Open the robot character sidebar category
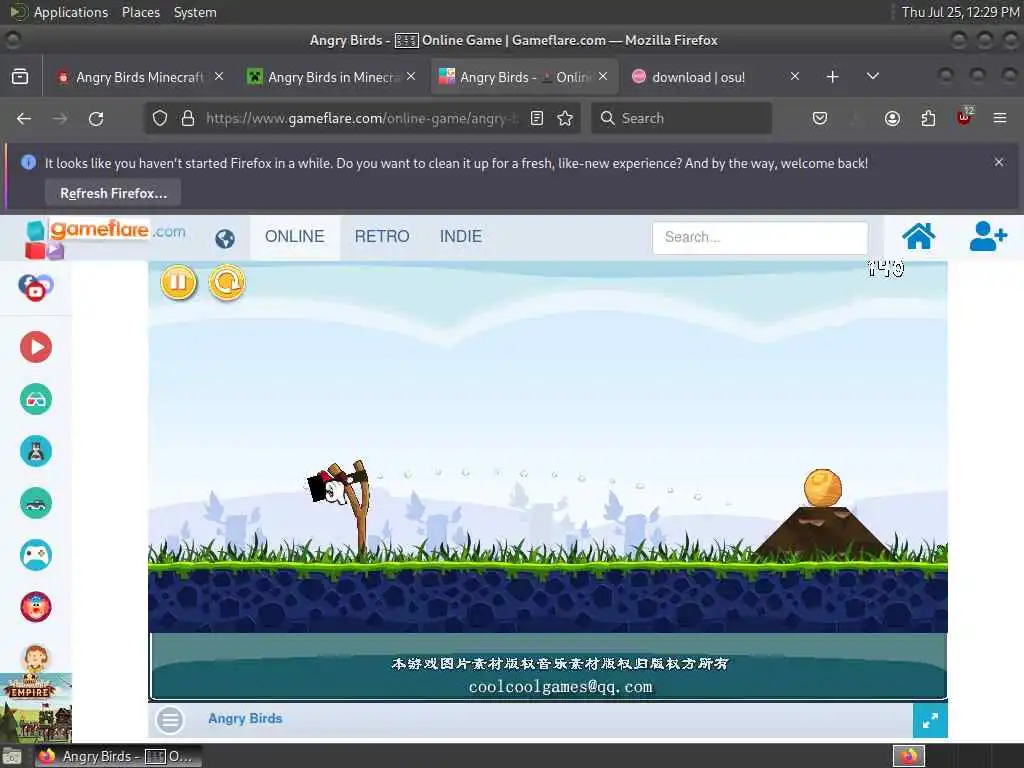This screenshot has height=768, width=1024. click(36, 451)
